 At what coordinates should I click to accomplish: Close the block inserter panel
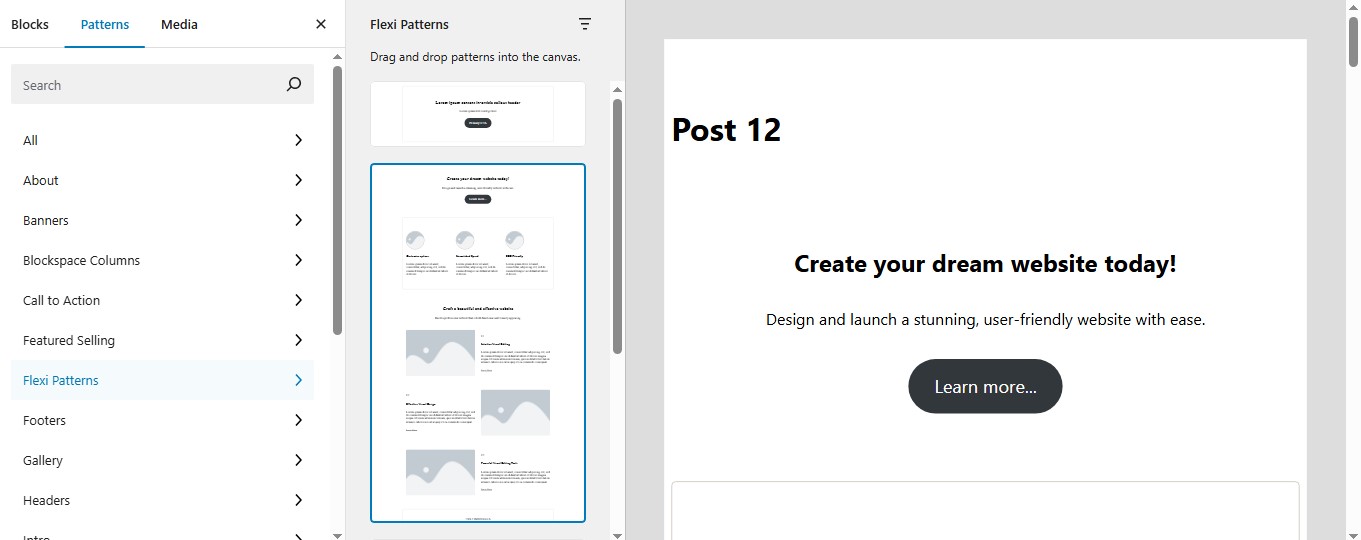click(321, 24)
